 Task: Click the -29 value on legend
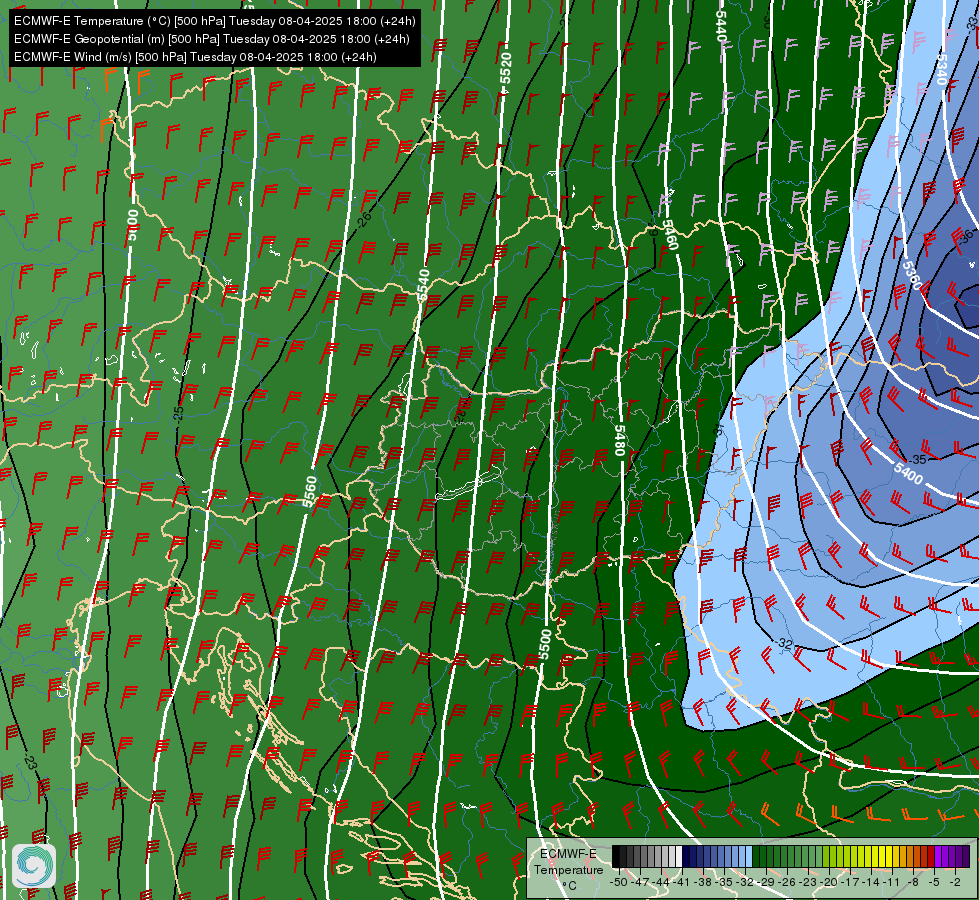765,882
